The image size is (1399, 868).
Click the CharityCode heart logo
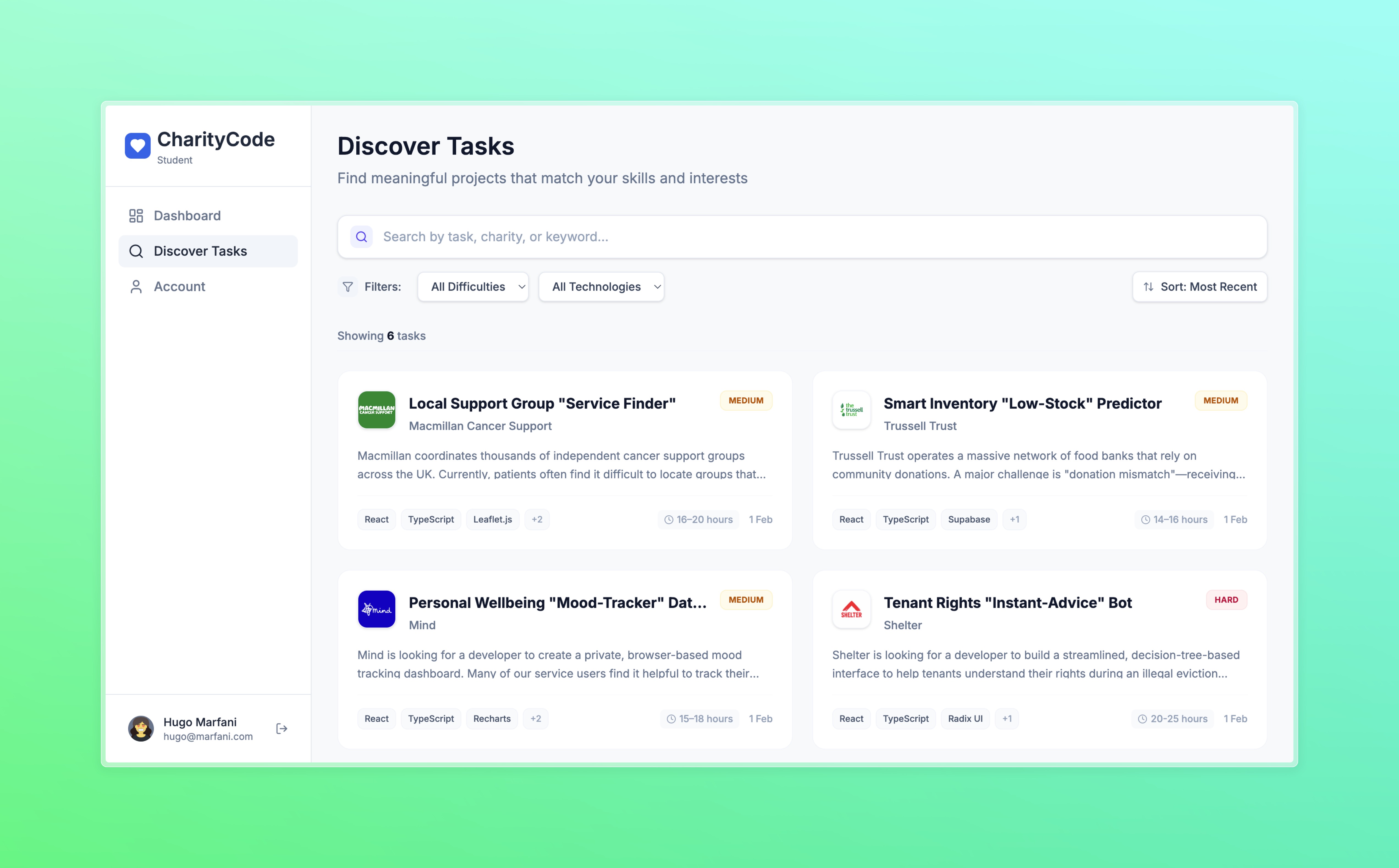pos(137,146)
